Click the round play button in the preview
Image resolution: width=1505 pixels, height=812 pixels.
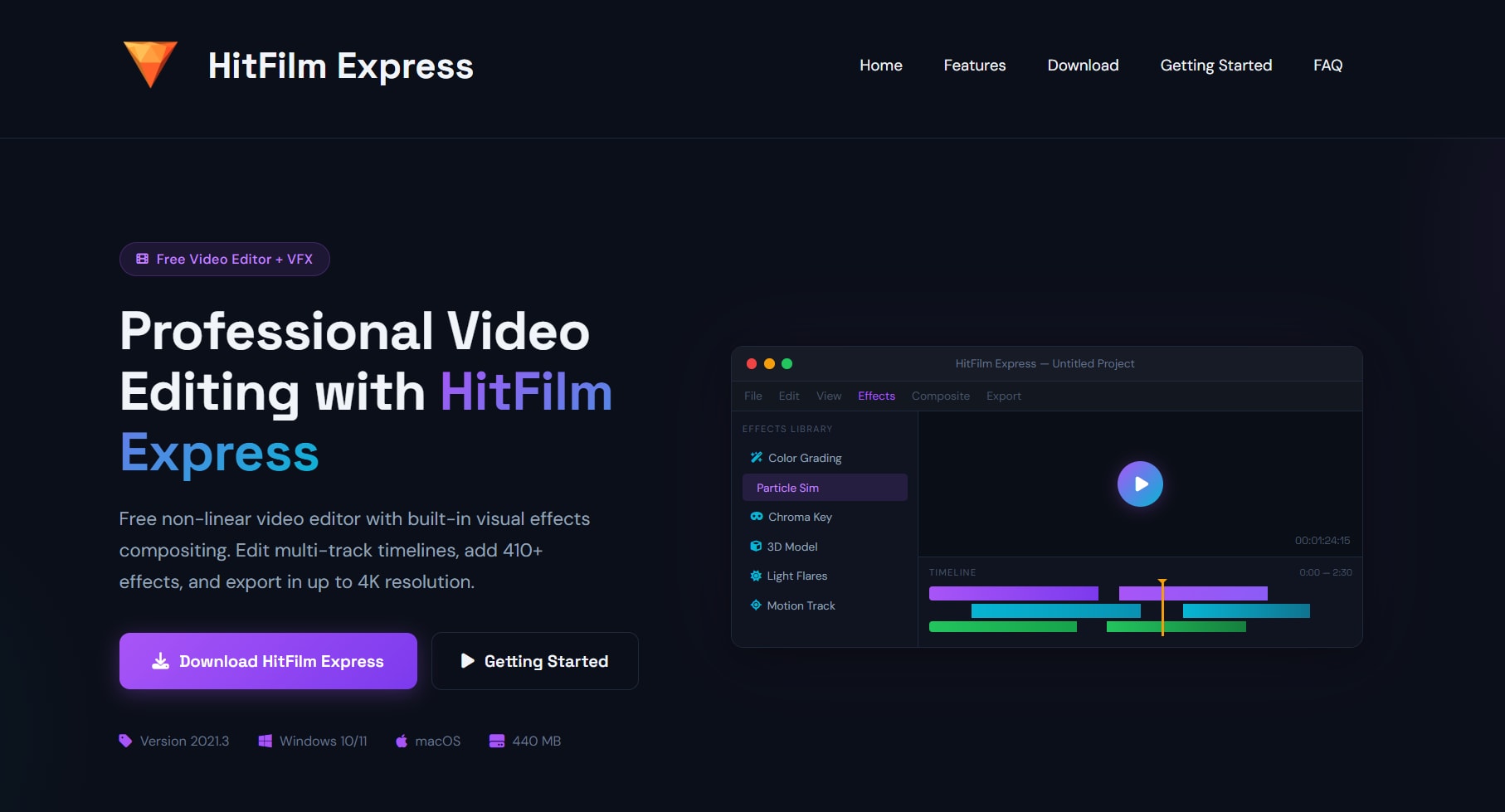pyautogui.click(x=1140, y=484)
